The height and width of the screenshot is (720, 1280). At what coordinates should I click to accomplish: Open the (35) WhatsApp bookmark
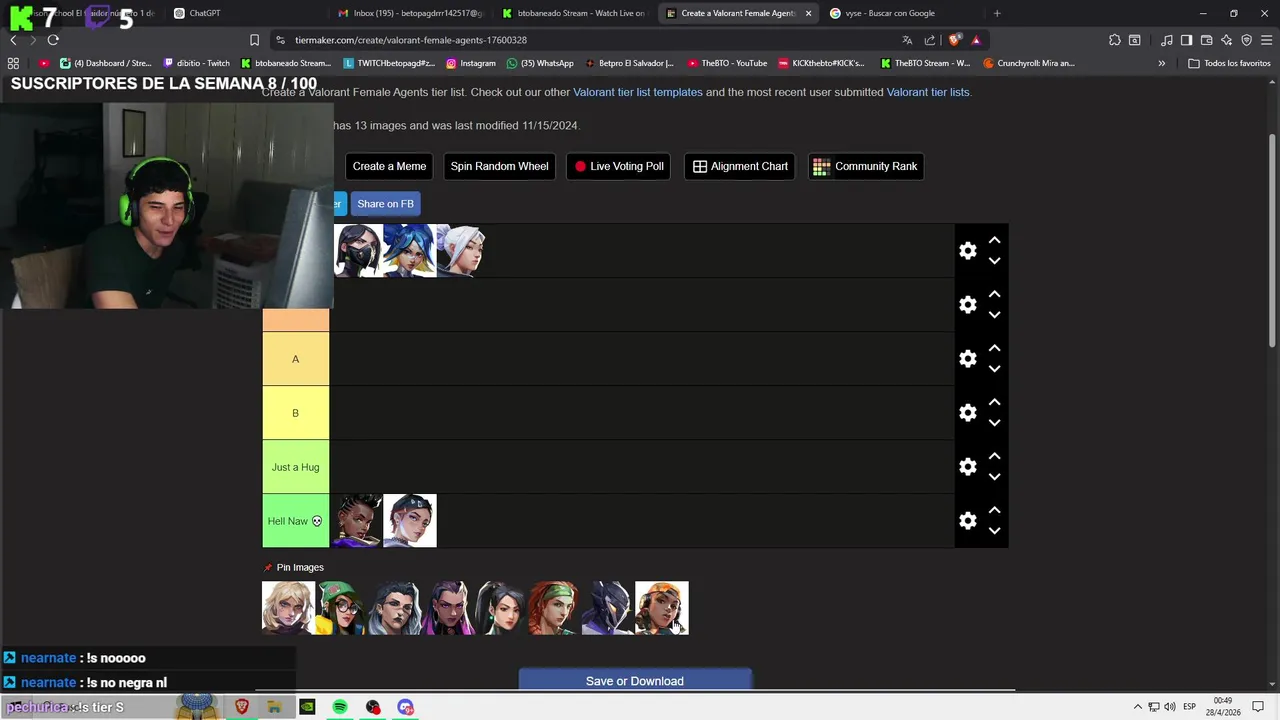pos(540,63)
